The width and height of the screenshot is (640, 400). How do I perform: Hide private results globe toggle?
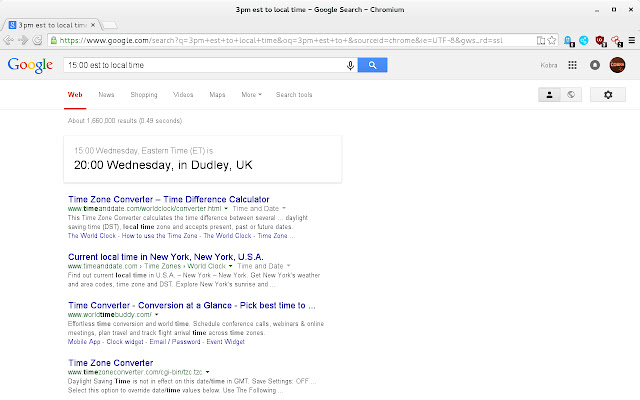click(x=571, y=95)
